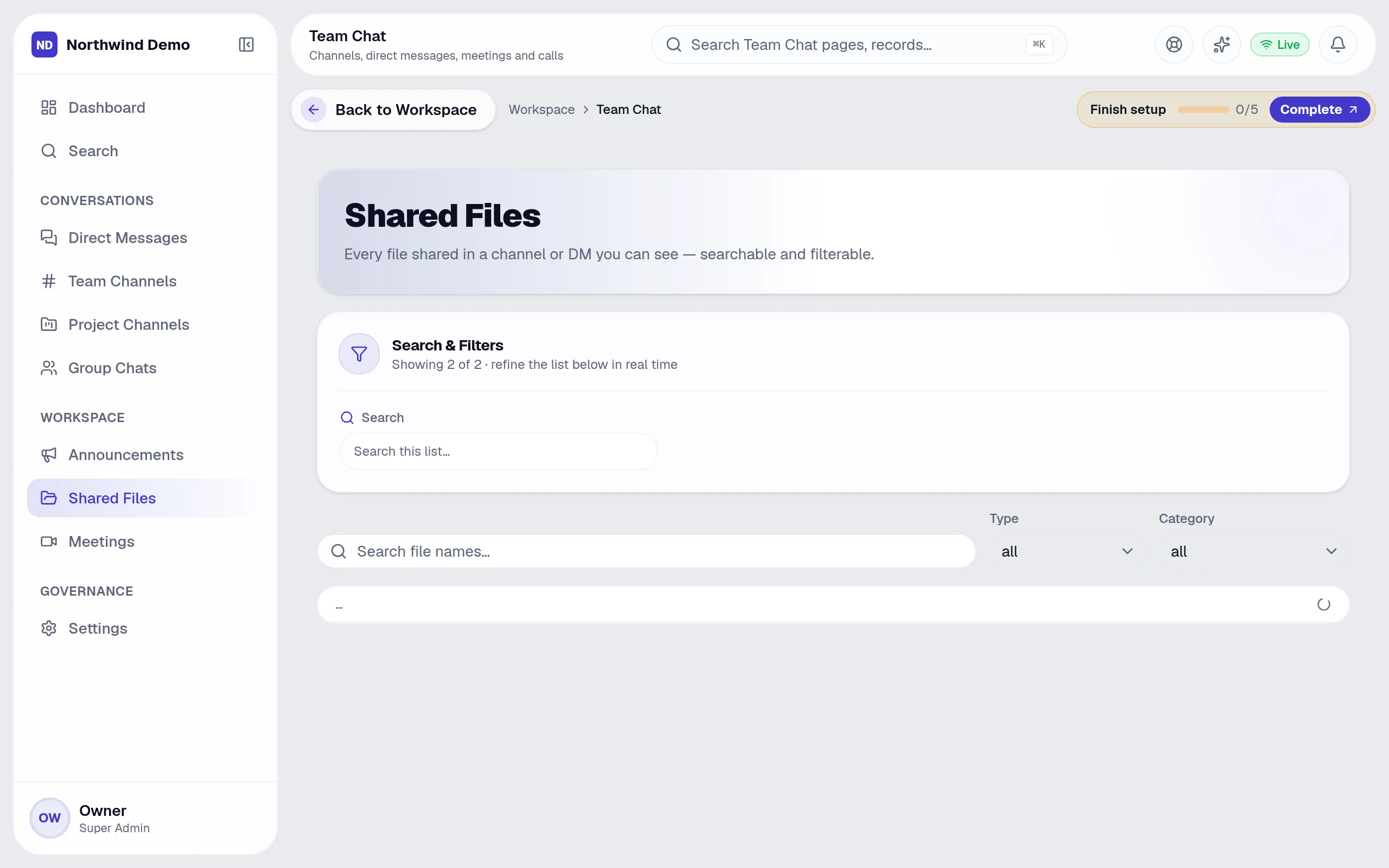The height and width of the screenshot is (868, 1389).
Task: Click the Finish setup progress bar
Action: click(x=1202, y=110)
